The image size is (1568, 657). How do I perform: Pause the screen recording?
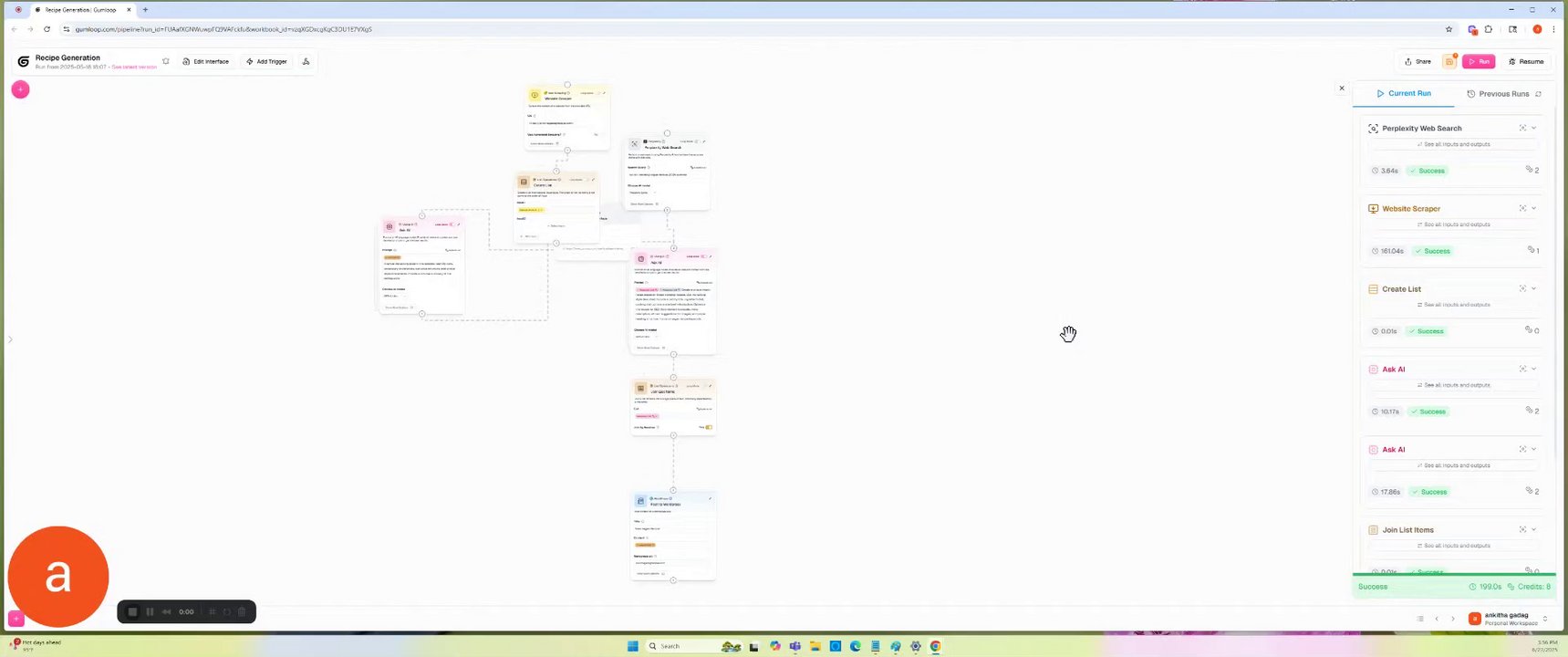150,611
